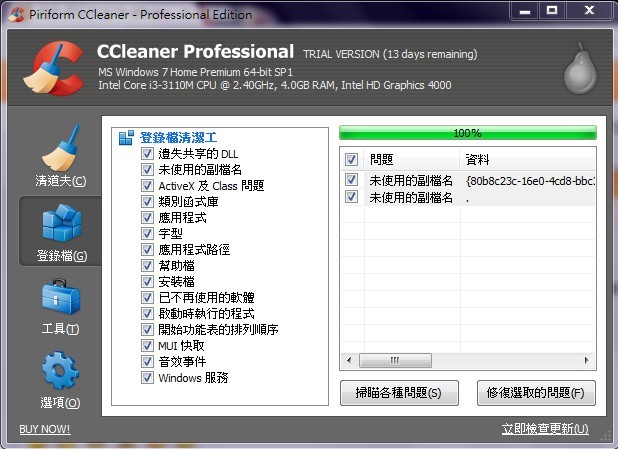The height and width of the screenshot is (449, 618).
Task: Select the {80b8c23c-16e0-4cd8 data cell
Action: 531,181
